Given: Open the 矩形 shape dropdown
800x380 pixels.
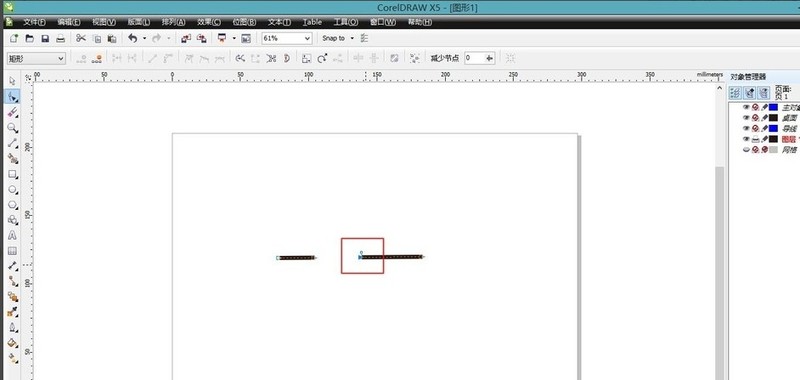Looking at the screenshot, I should (36, 59).
